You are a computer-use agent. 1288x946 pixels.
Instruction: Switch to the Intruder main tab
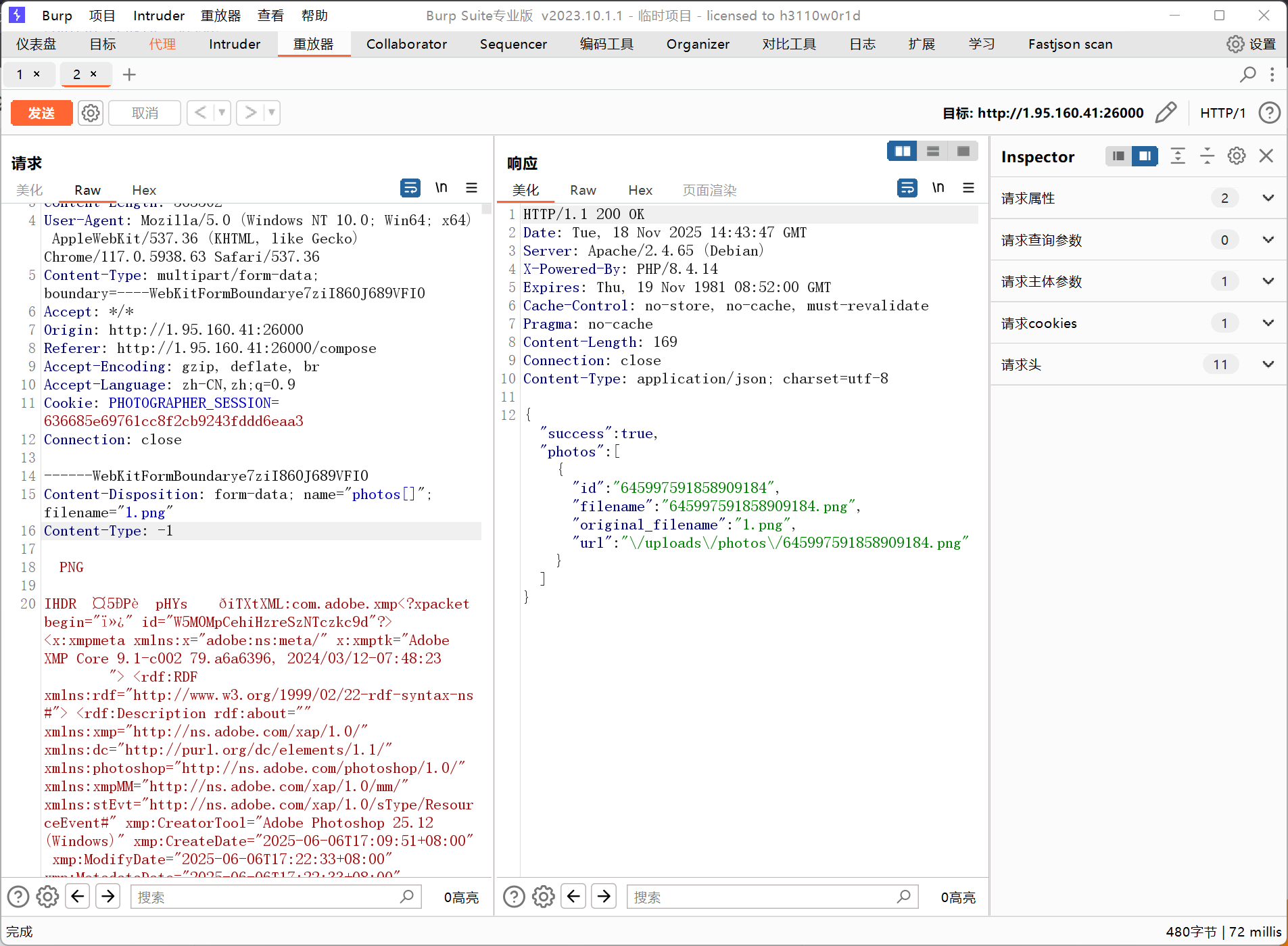point(234,45)
